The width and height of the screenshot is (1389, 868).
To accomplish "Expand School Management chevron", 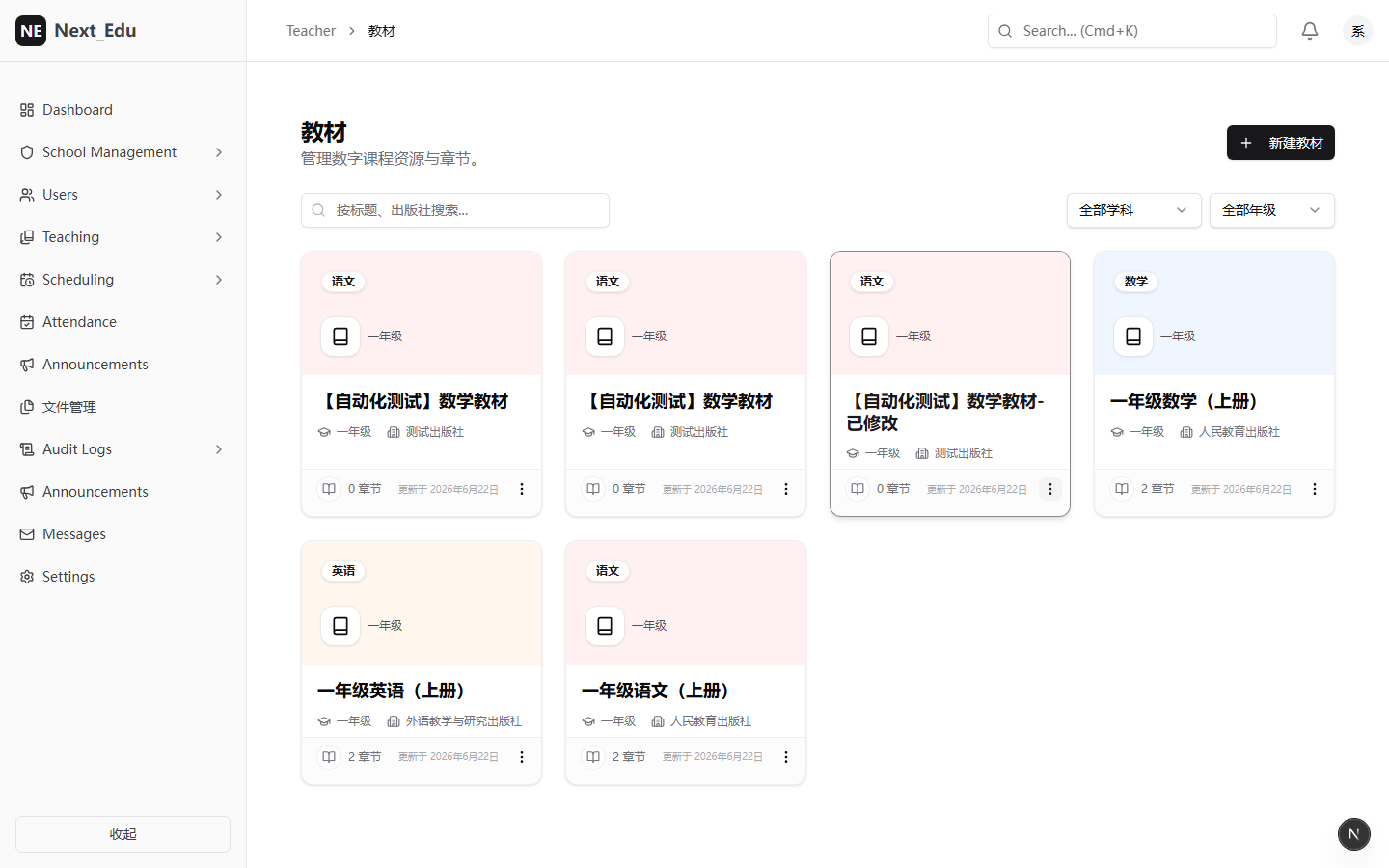I will tap(219, 152).
